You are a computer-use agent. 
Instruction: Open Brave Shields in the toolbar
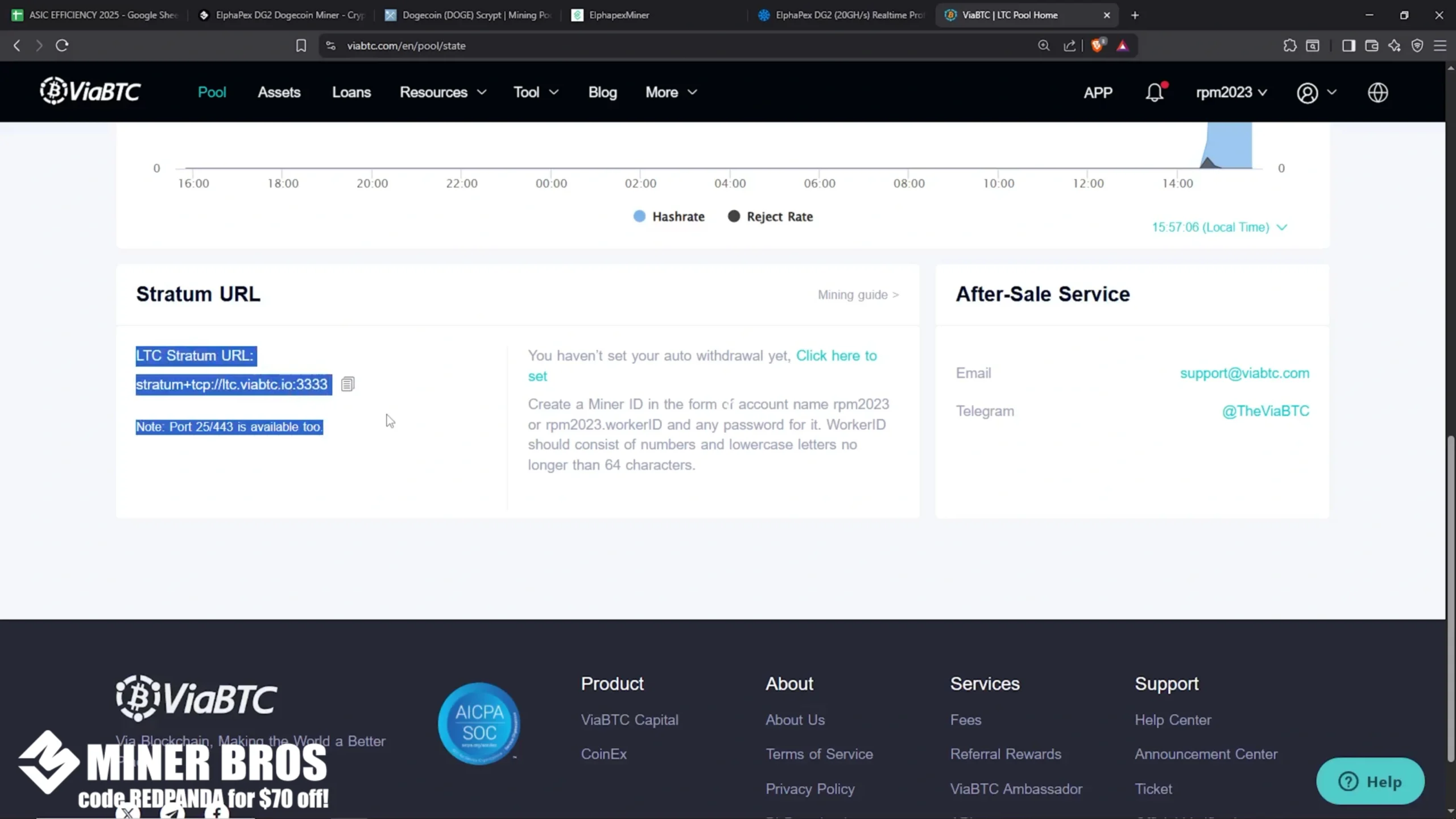point(1097,45)
